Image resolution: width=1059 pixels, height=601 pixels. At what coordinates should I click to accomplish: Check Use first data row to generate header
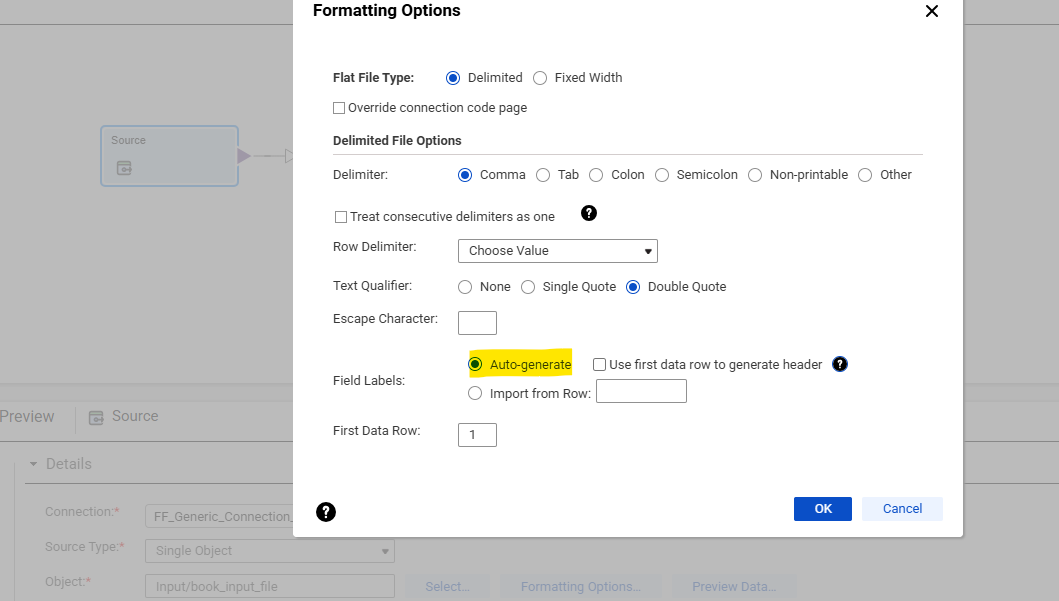click(599, 365)
